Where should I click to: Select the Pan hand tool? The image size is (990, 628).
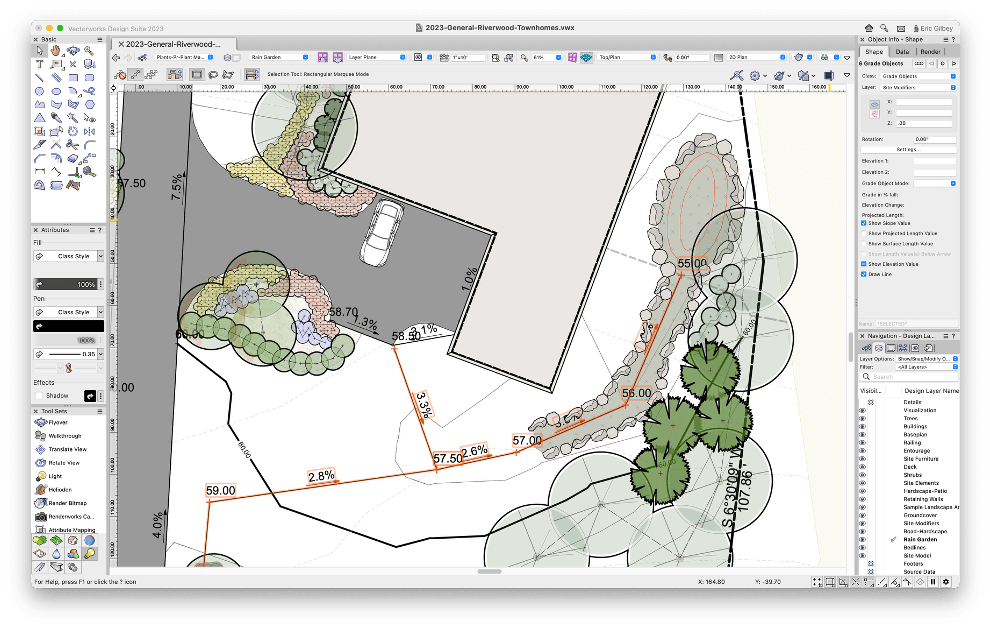click(57, 49)
